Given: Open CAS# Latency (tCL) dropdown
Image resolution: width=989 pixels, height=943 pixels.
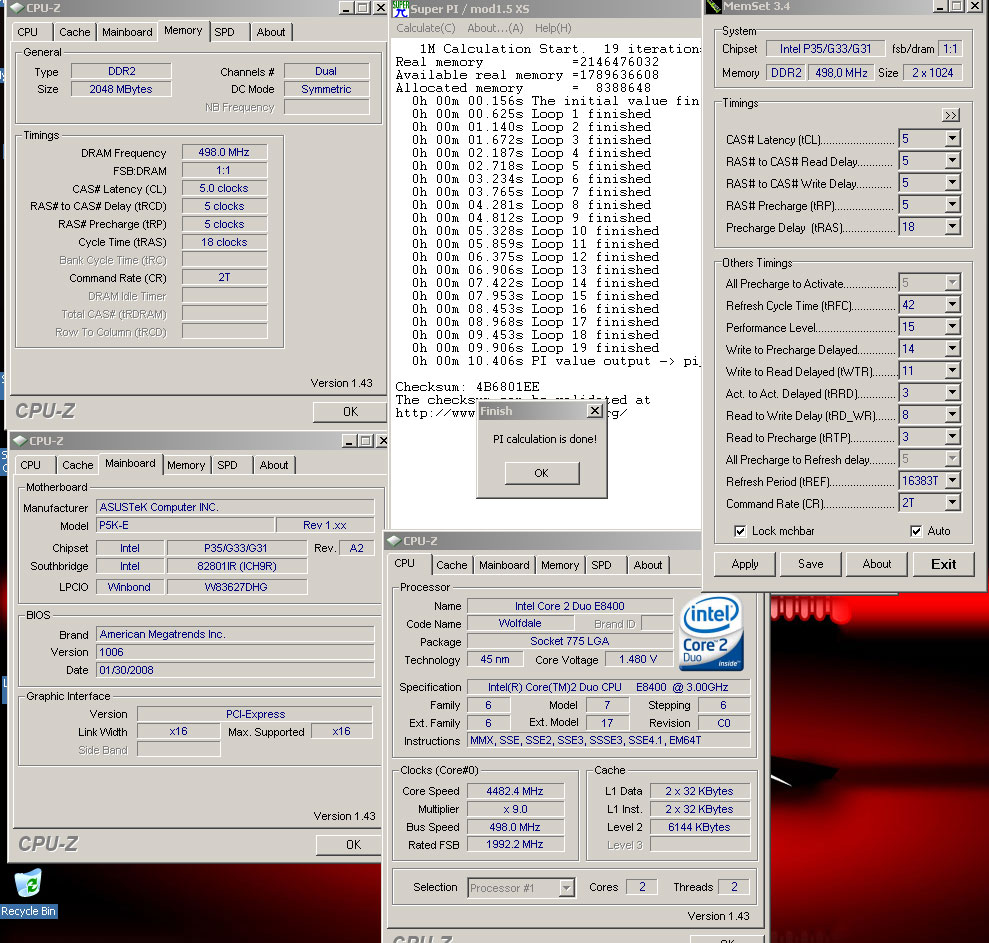Looking at the screenshot, I should pyautogui.click(x=952, y=139).
